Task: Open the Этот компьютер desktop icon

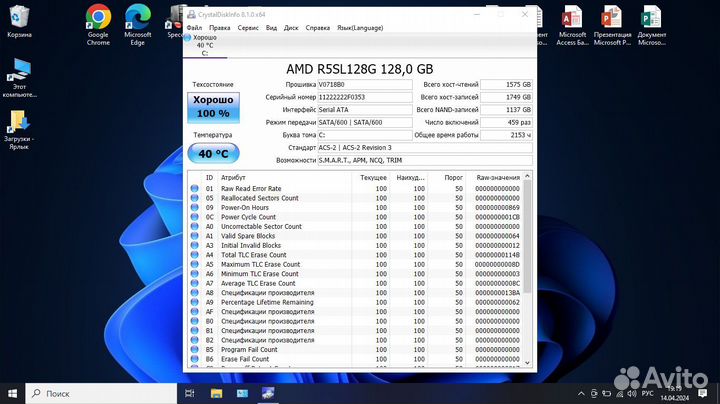Action: (x=19, y=78)
